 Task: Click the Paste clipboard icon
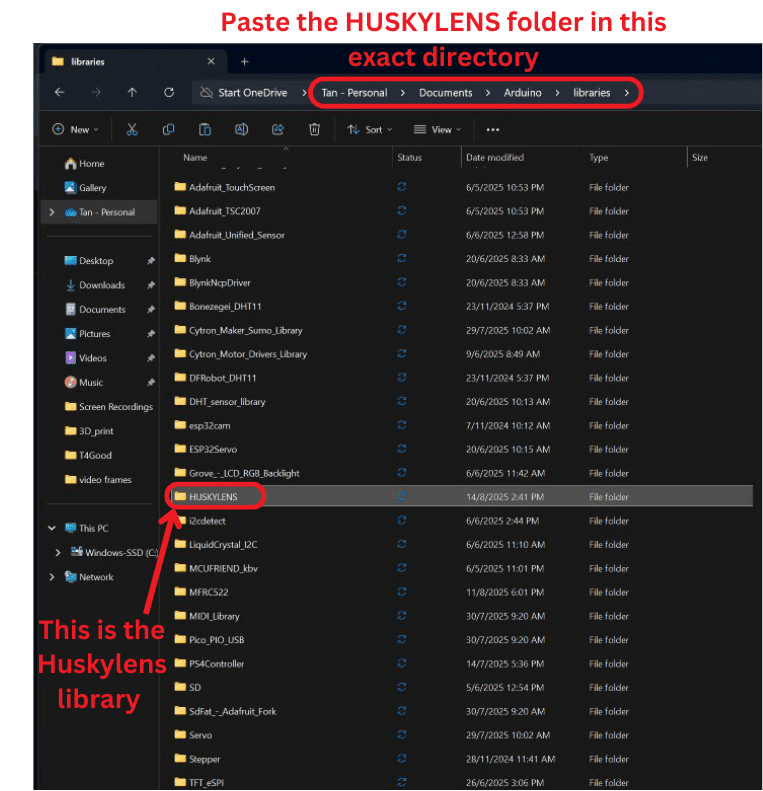(x=205, y=130)
